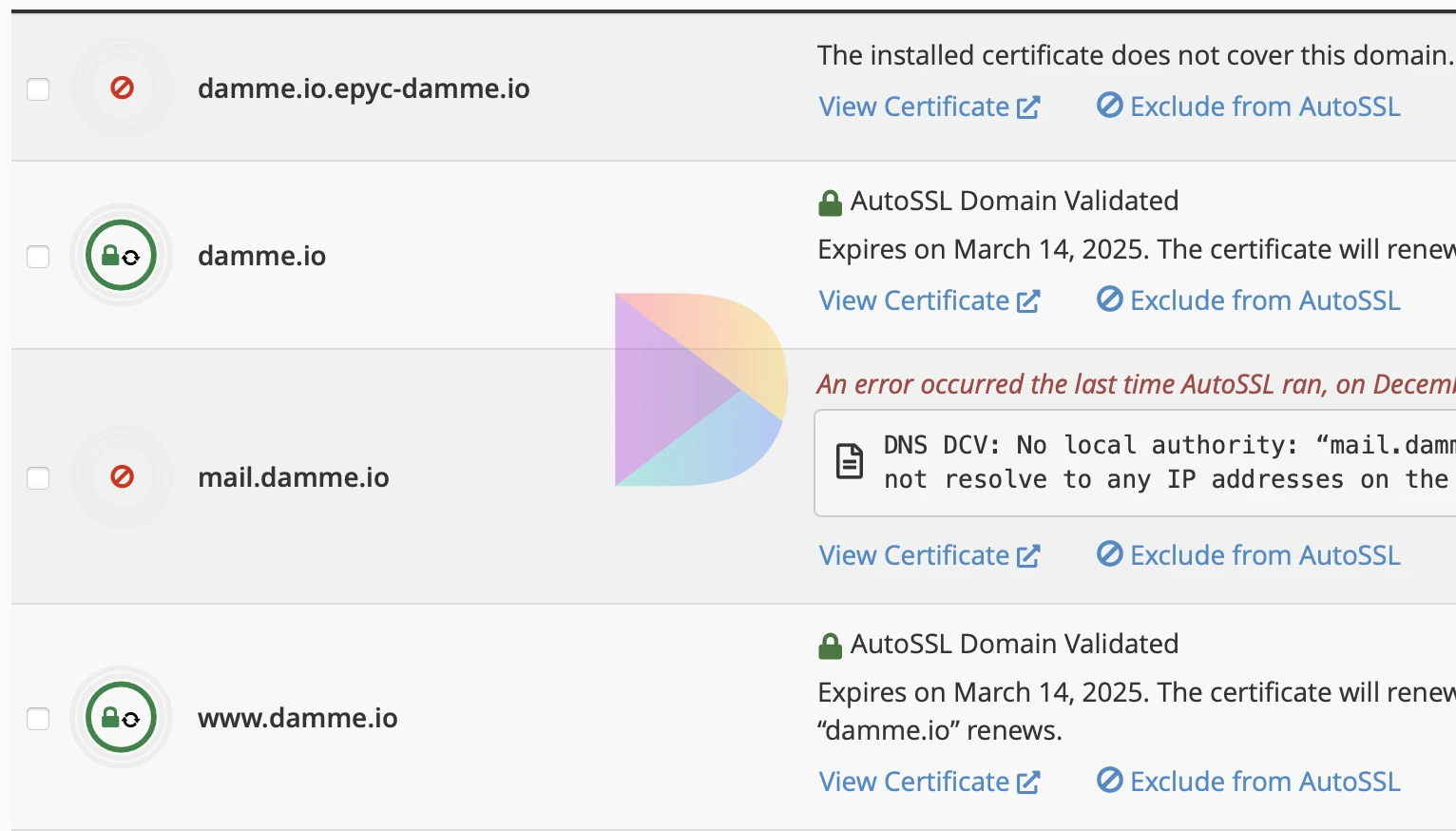
Task: Click the red prohibited status icon for mail.damme.io
Action: pos(122,476)
